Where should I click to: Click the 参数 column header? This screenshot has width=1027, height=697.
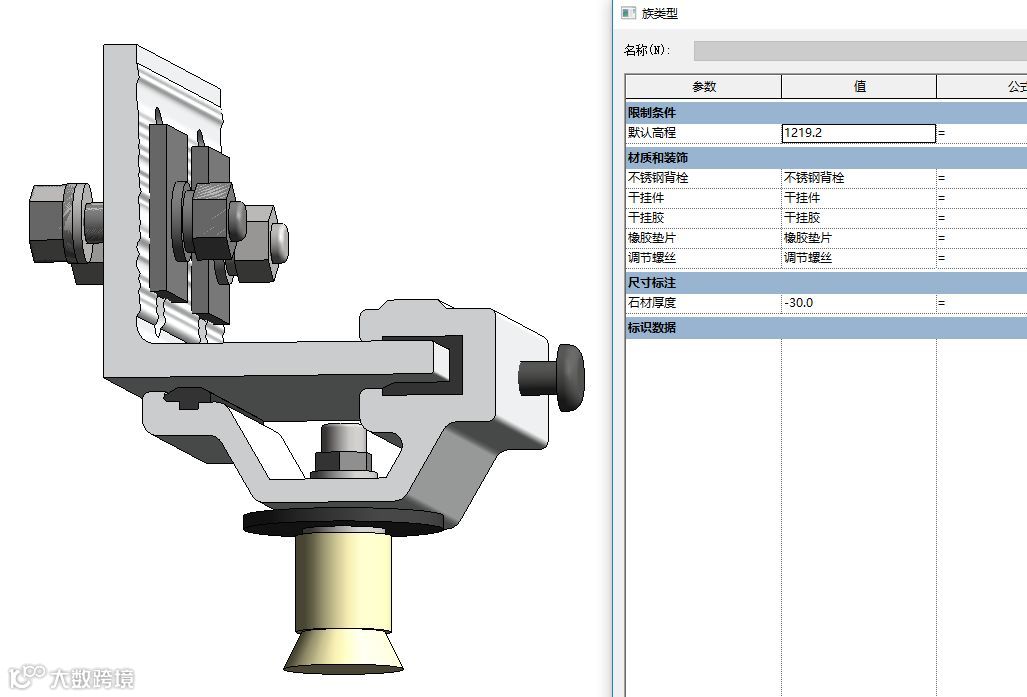(x=703, y=86)
